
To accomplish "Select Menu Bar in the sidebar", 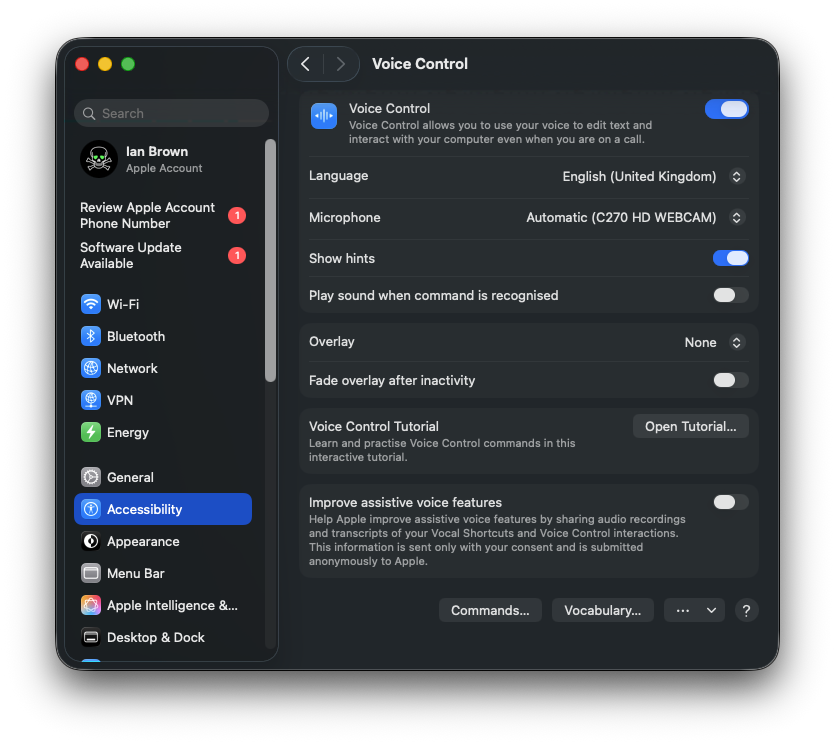I will [x=163, y=573].
